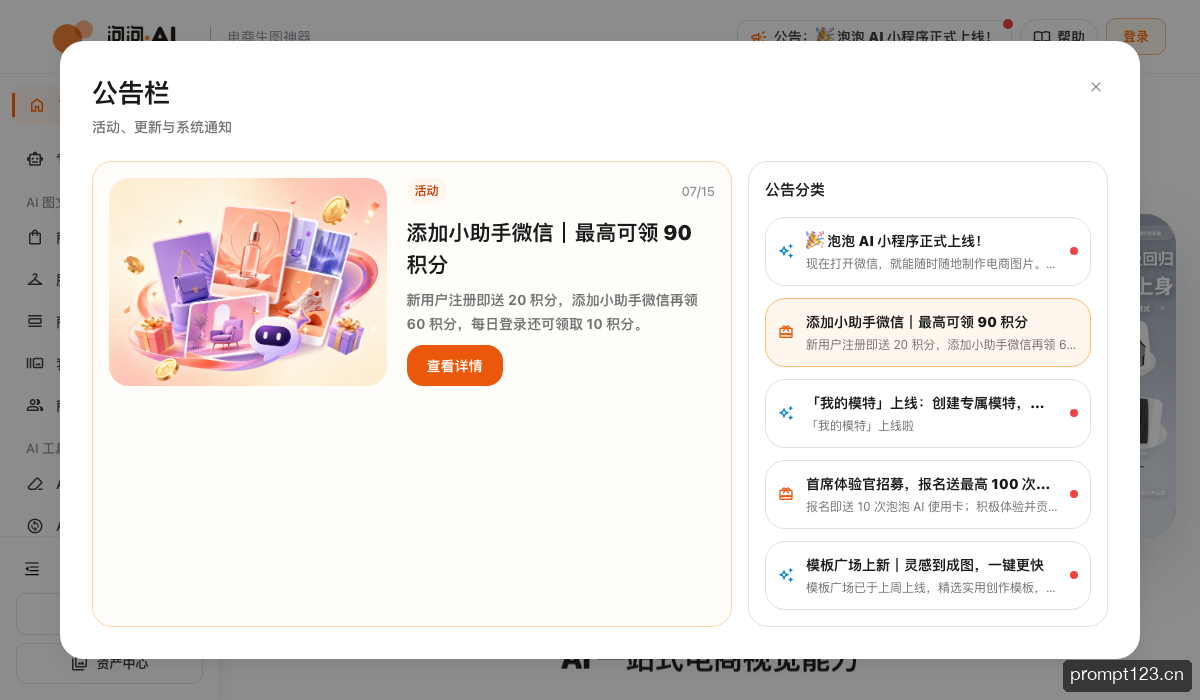Click the paragraph starting 新用户注册即送 20 积分 under the headline
The height and width of the screenshot is (700, 1200).
click(x=552, y=312)
